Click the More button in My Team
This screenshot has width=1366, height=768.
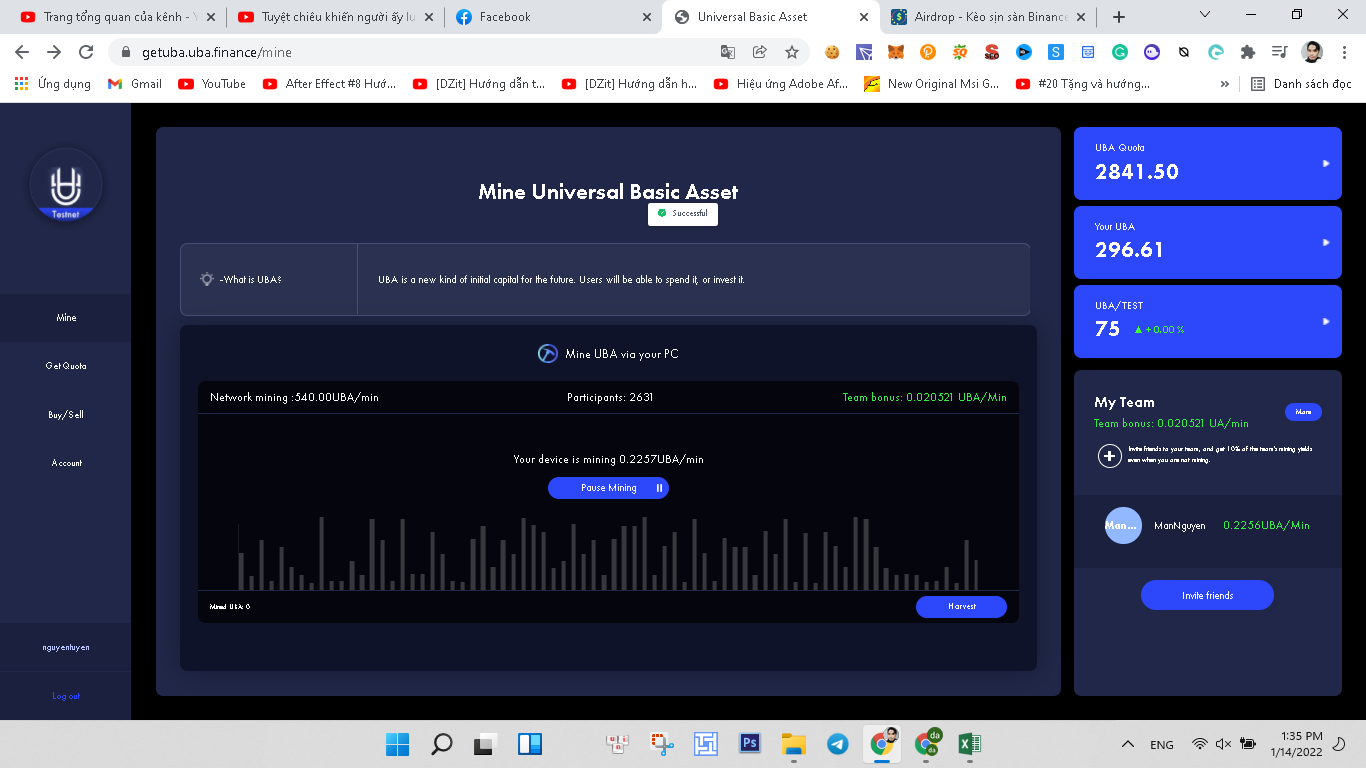click(x=1303, y=412)
